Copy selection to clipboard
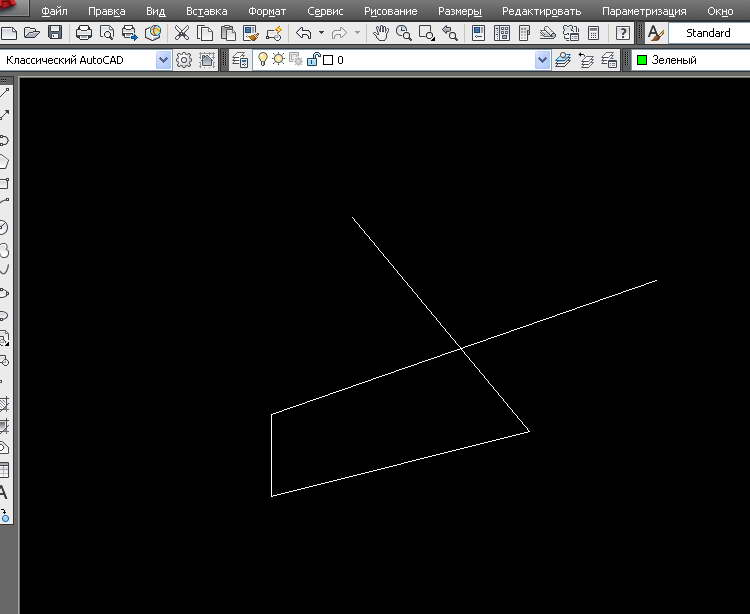 (205, 33)
